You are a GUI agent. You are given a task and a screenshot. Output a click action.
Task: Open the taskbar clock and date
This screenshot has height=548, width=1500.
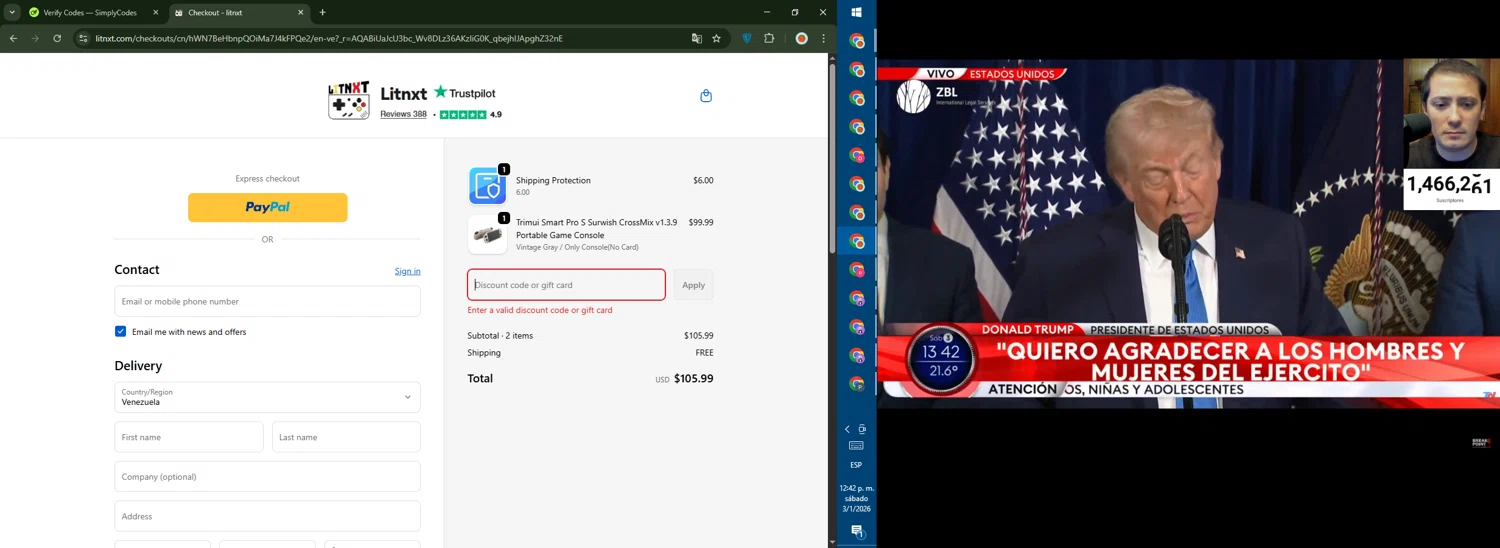click(856, 498)
